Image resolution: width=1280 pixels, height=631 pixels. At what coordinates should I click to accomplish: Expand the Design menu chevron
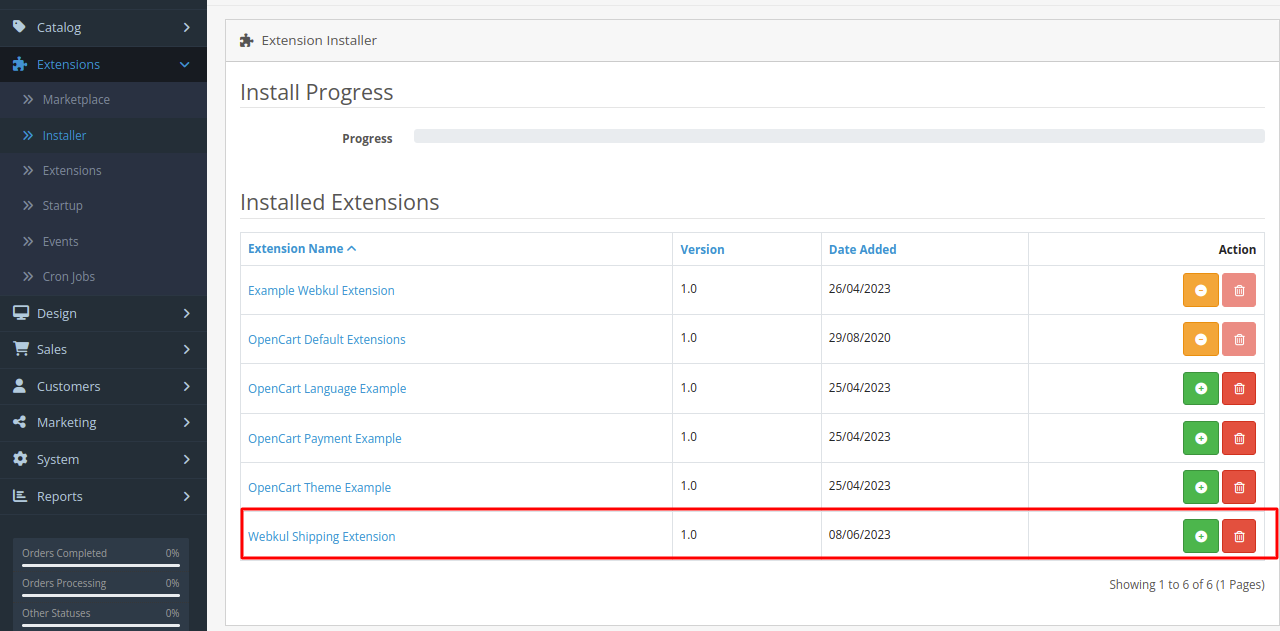tap(186, 313)
